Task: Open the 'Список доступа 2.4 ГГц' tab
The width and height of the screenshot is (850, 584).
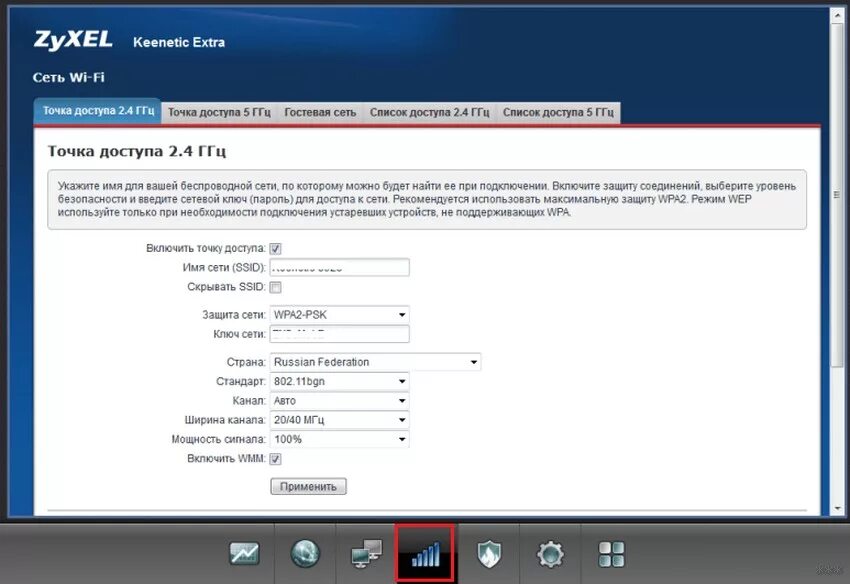Action: pos(429,112)
